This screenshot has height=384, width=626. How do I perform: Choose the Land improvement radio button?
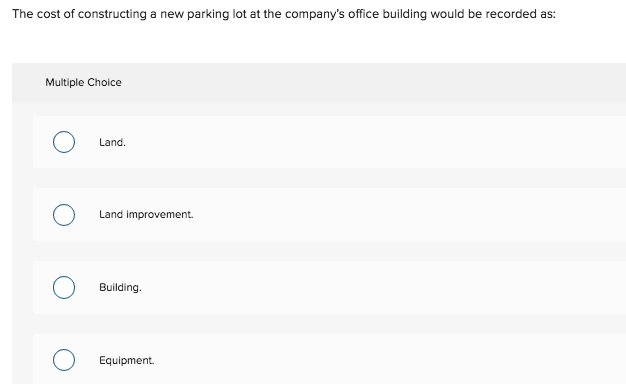(x=64, y=215)
